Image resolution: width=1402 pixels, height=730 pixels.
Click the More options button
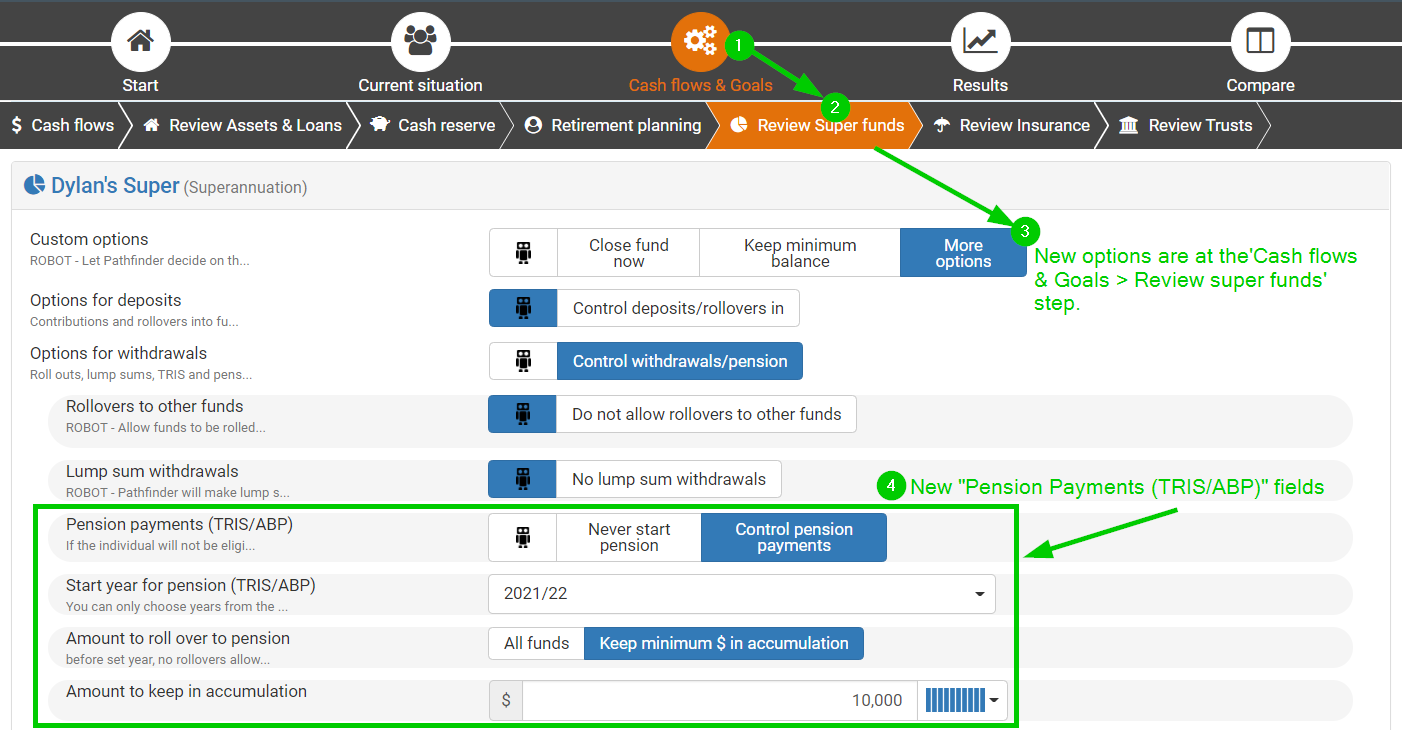[x=962, y=253]
